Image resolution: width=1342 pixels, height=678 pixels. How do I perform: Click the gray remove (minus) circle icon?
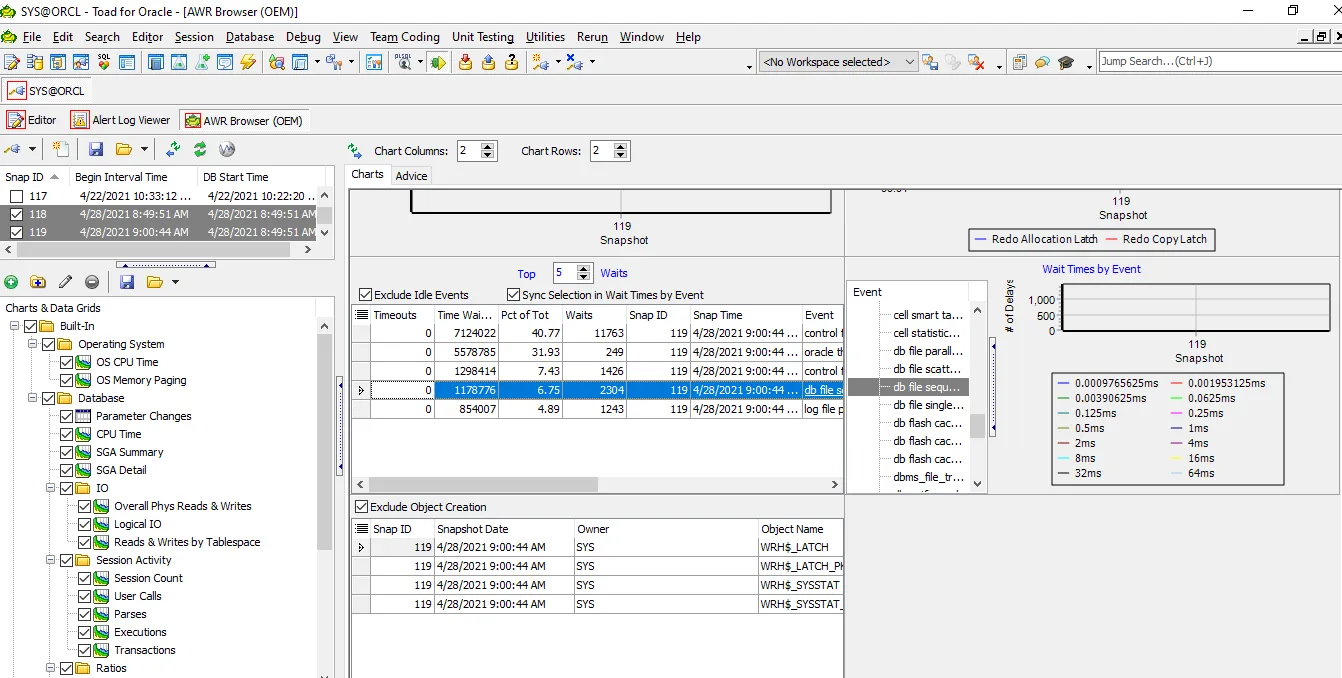point(92,282)
